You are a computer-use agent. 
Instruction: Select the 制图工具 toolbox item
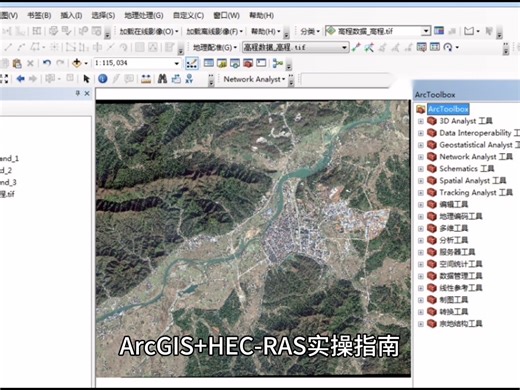pos(453,300)
